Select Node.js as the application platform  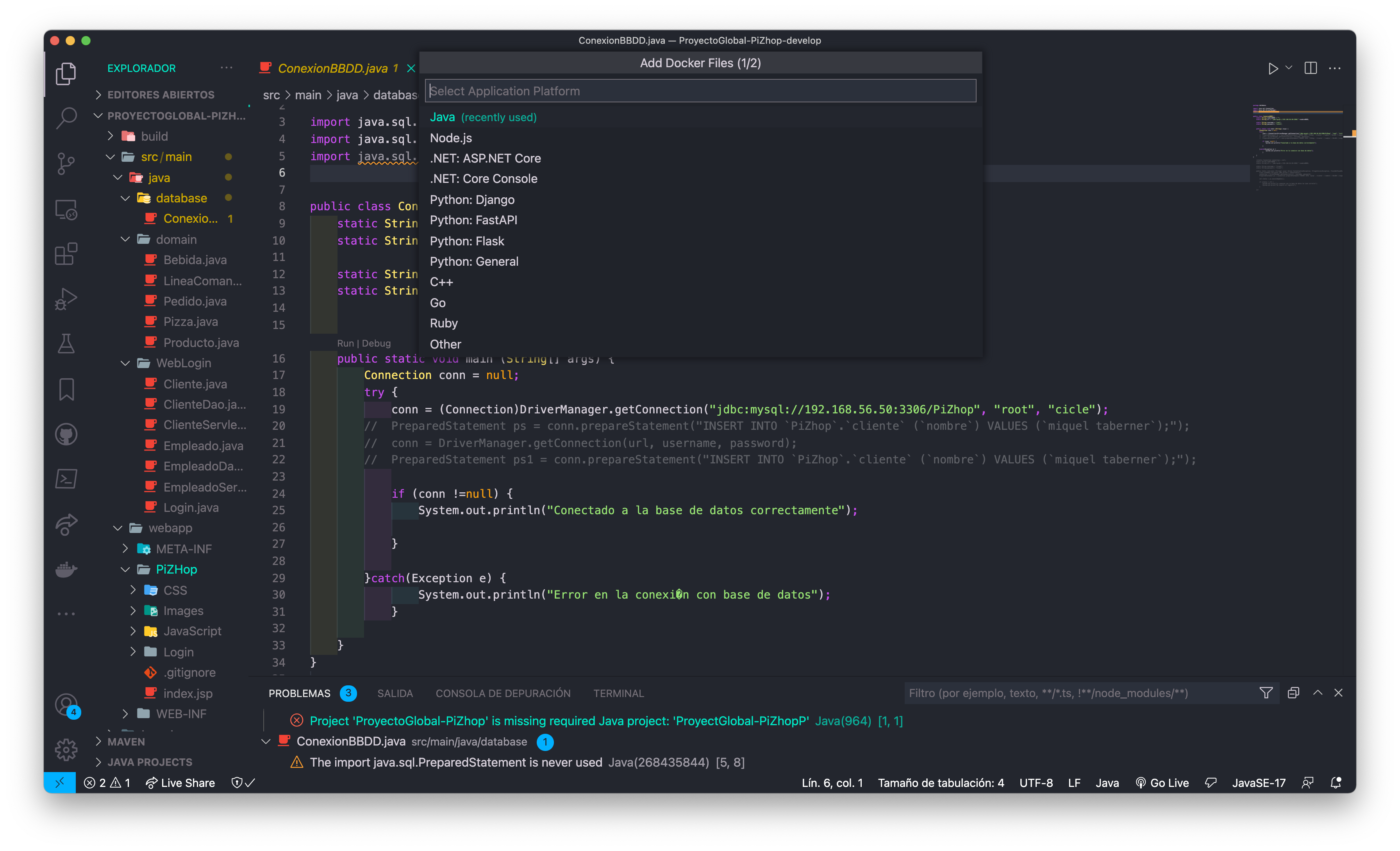click(x=450, y=138)
